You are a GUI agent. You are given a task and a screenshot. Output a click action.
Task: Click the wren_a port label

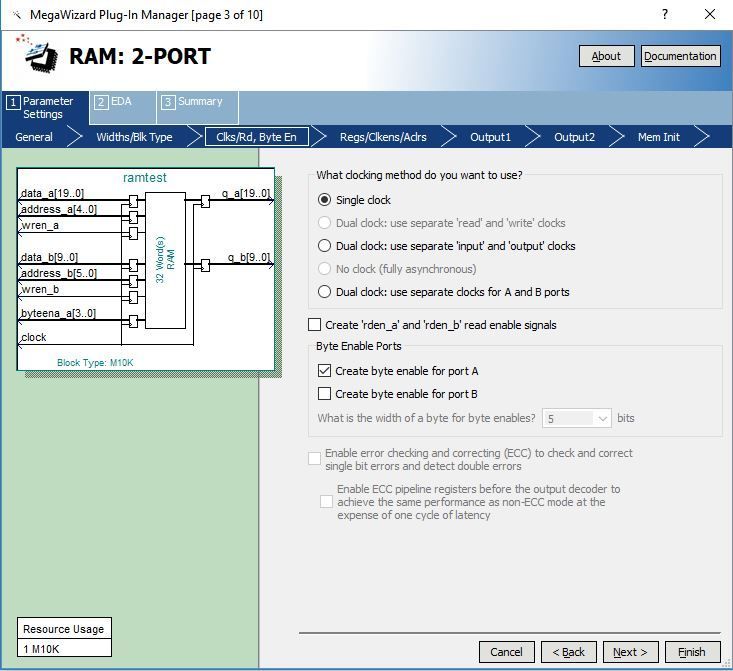tap(40, 225)
